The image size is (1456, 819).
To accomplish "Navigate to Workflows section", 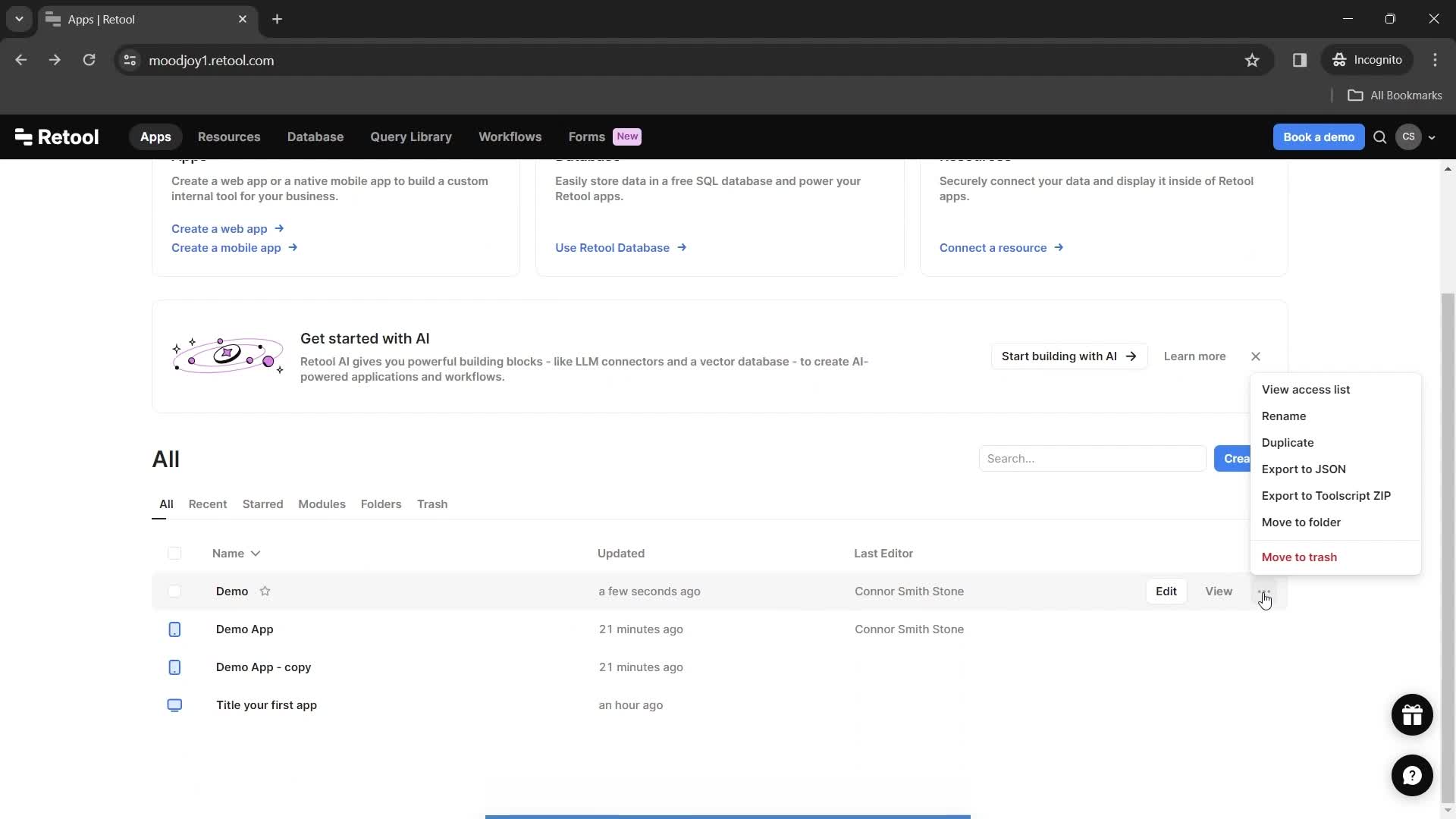I will click(509, 136).
